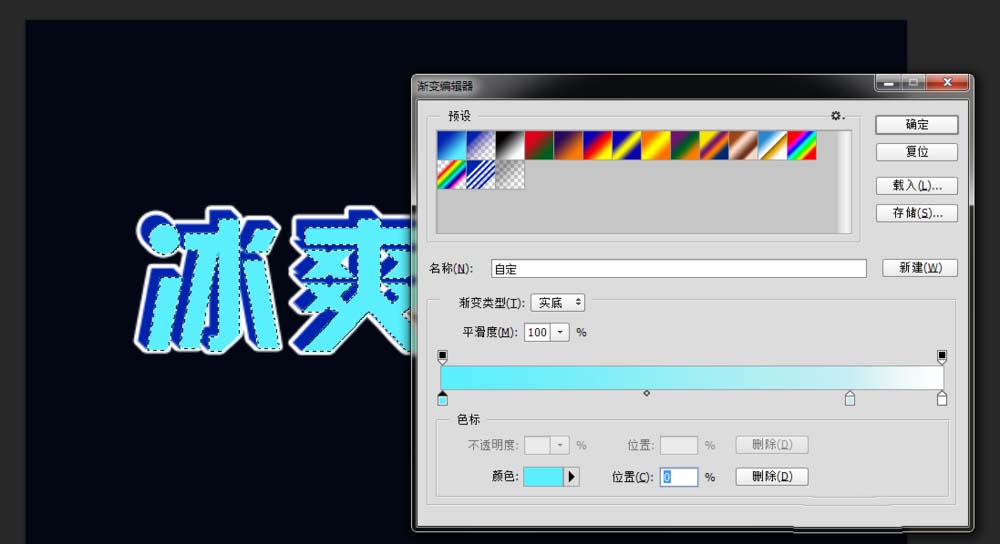Pick the transparent rainbow gradient preset

click(452, 175)
